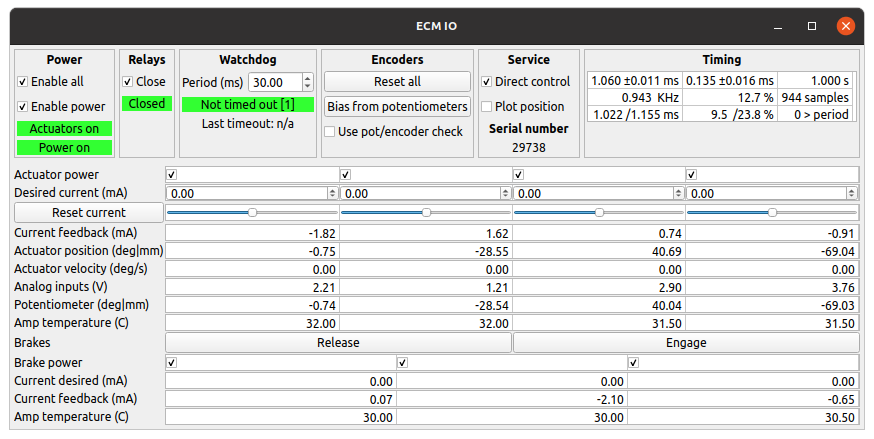
Task: Click first Desired current stepper arrows
Action: (333, 193)
